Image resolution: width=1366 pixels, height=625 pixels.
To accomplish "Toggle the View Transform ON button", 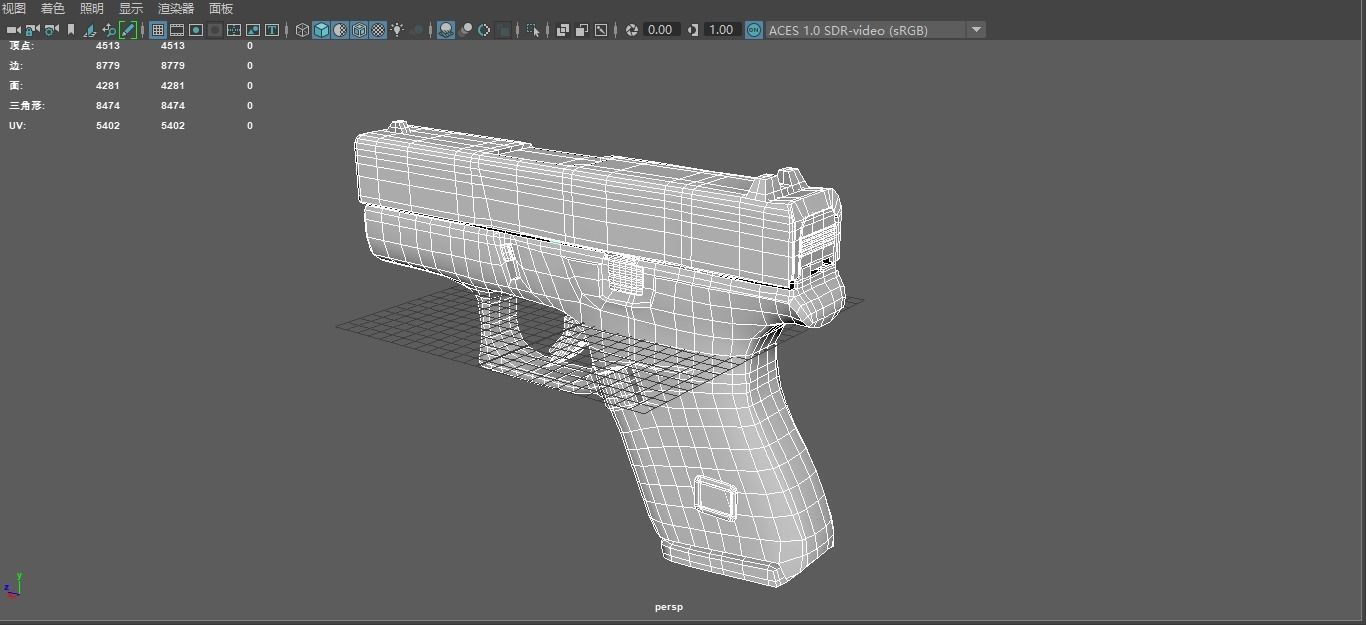I will 753,30.
